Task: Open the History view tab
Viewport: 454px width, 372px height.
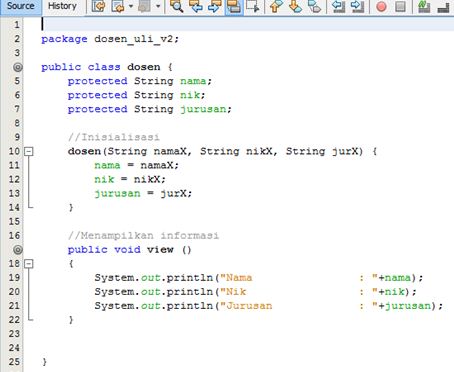Action: tap(62, 6)
